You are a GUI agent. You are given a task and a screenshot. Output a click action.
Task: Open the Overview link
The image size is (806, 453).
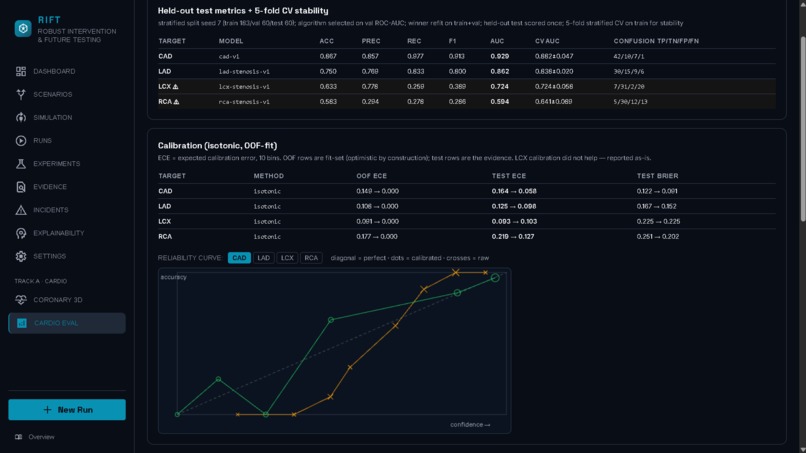click(x=41, y=437)
